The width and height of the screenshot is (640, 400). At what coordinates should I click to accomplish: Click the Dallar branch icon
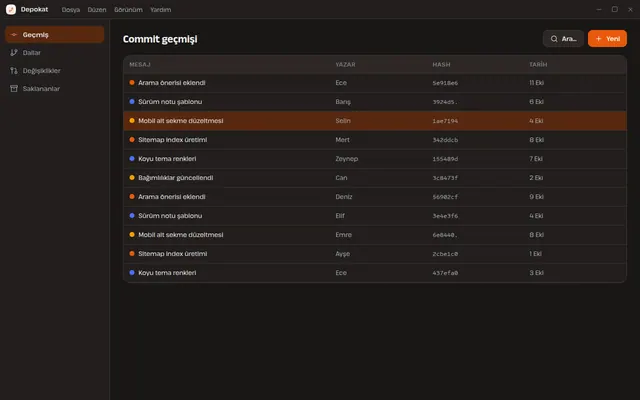[14, 53]
